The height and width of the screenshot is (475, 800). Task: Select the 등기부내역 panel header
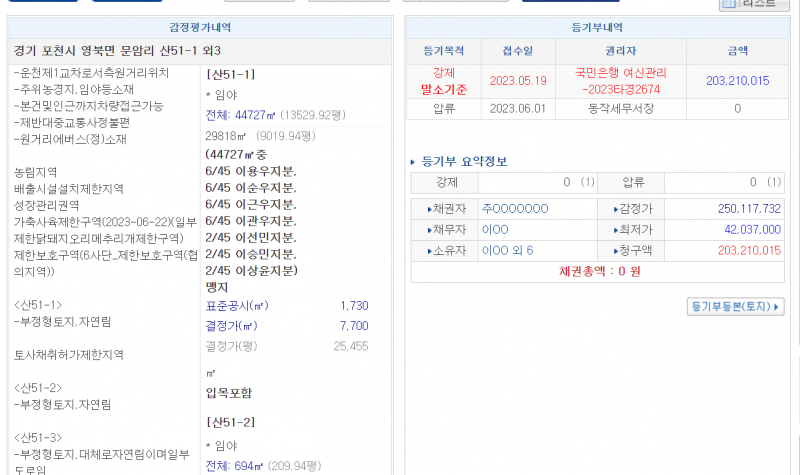[596, 27]
